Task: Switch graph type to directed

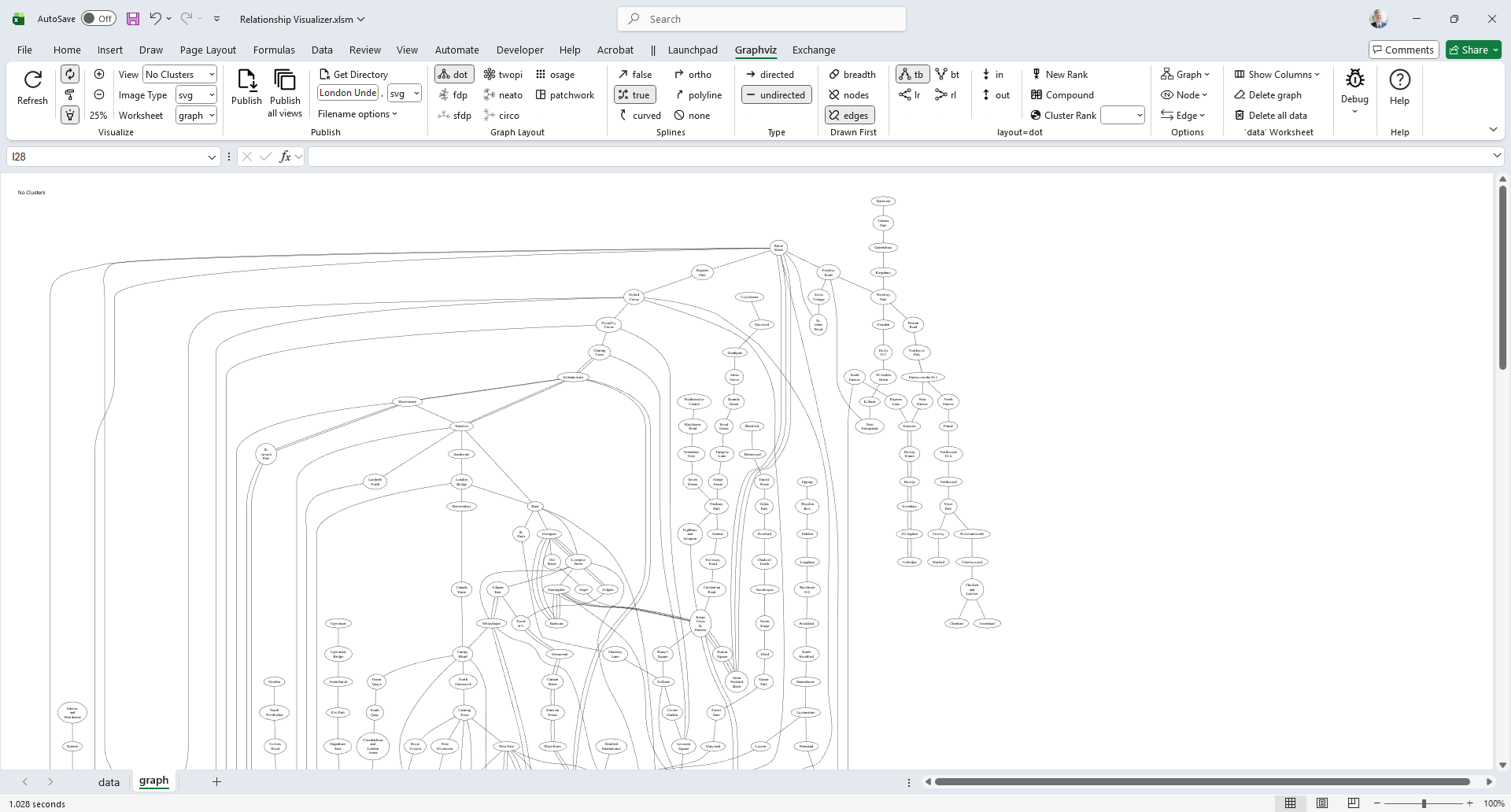Action: click(x=770, y=75)
